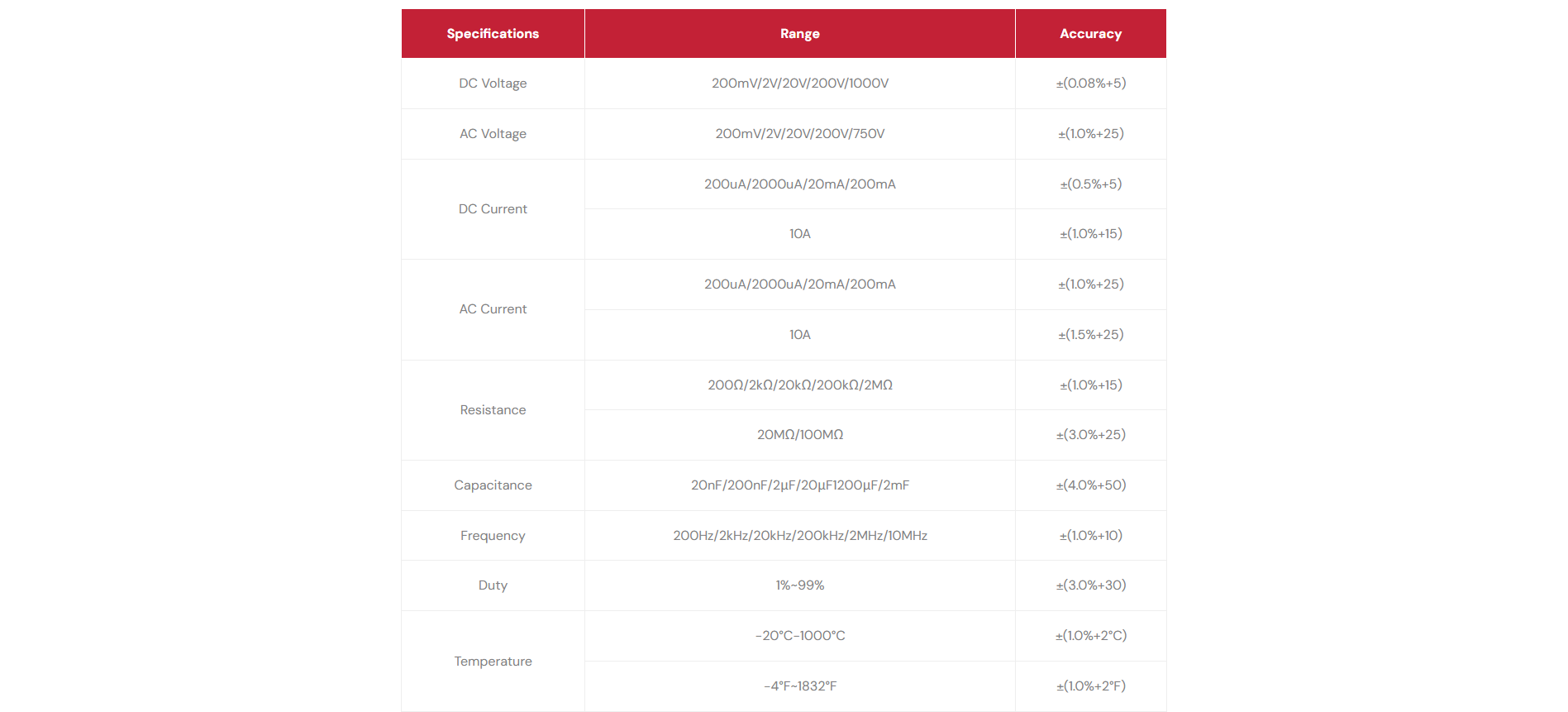Click the 200Hz/2kHz/20kHz frequency range cell
This screenshot has height=712, width=1568.
coord(799,536)
